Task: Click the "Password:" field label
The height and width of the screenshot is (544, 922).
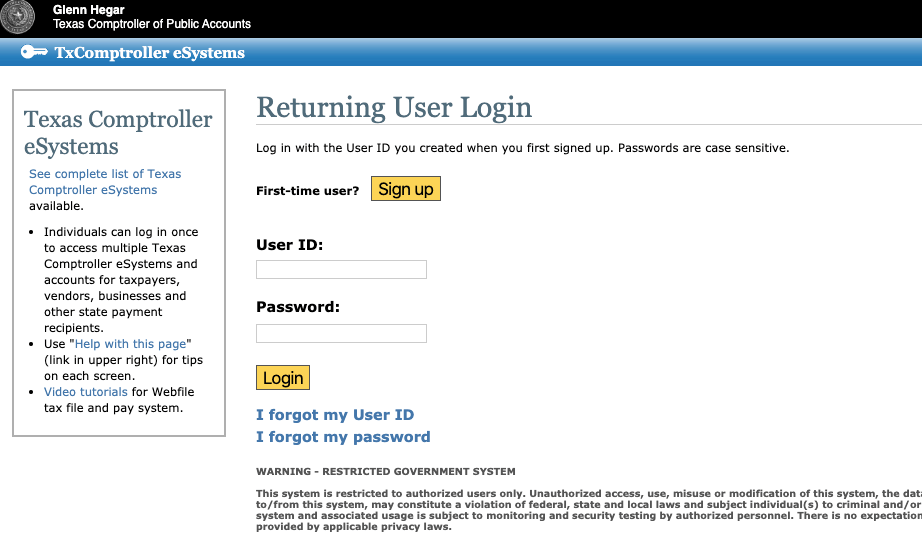Action: click(x=298, y=307)
